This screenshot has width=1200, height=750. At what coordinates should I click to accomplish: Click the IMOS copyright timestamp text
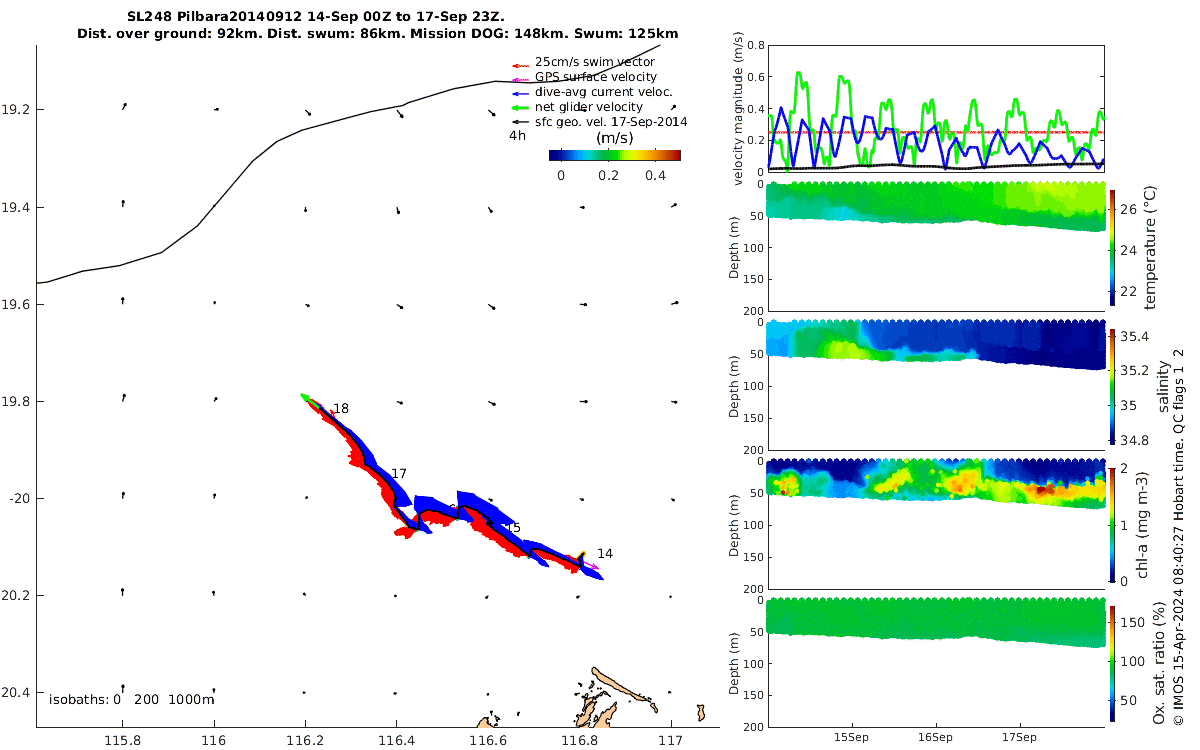[x=1178, y=537]
